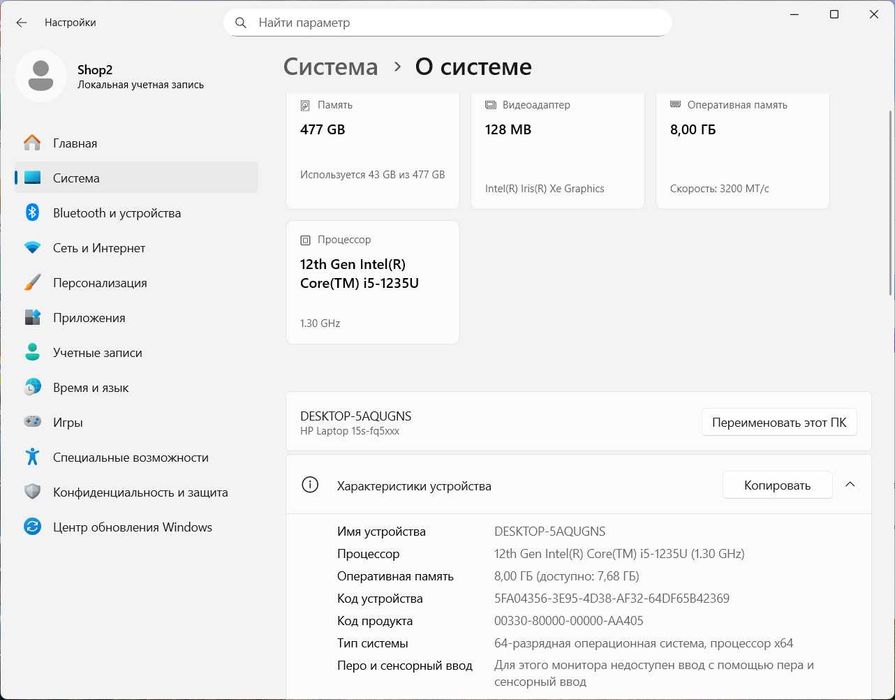895x700 pixels.
Task: Open Время и язык settings
Action: click(136, 387)
